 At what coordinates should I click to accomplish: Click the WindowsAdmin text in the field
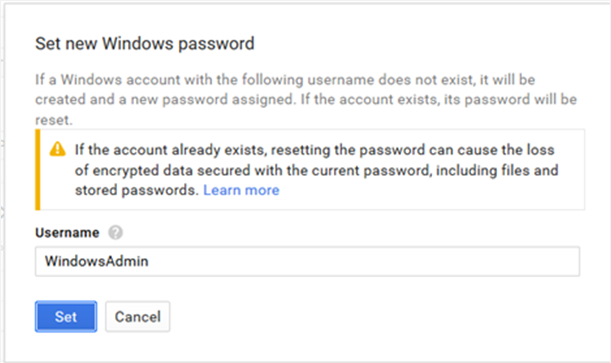(96, 261)
